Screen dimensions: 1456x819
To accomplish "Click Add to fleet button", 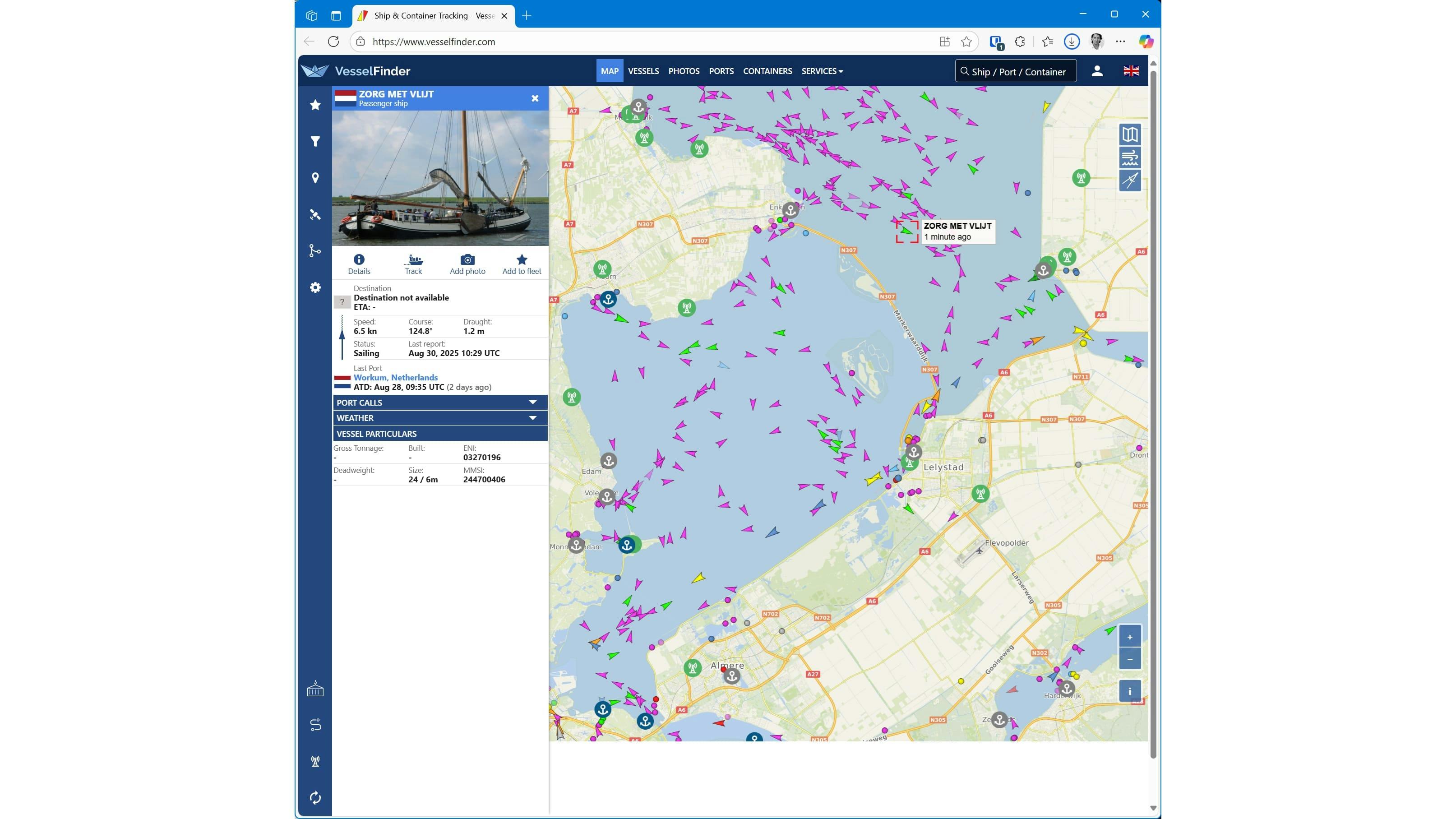I will [522, 264].
